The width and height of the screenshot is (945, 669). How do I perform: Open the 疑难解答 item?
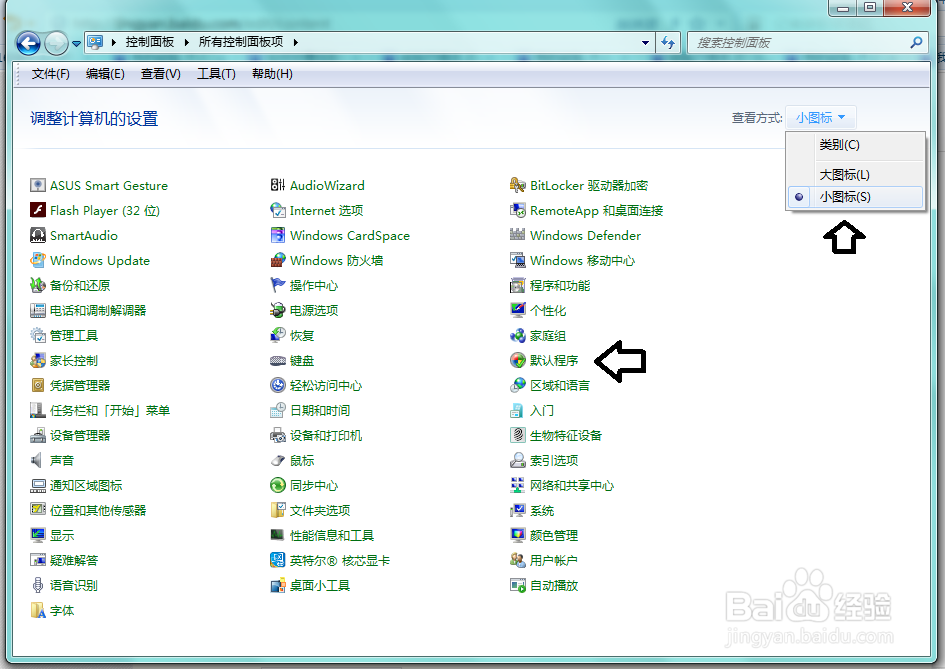(x=74, y=561)
